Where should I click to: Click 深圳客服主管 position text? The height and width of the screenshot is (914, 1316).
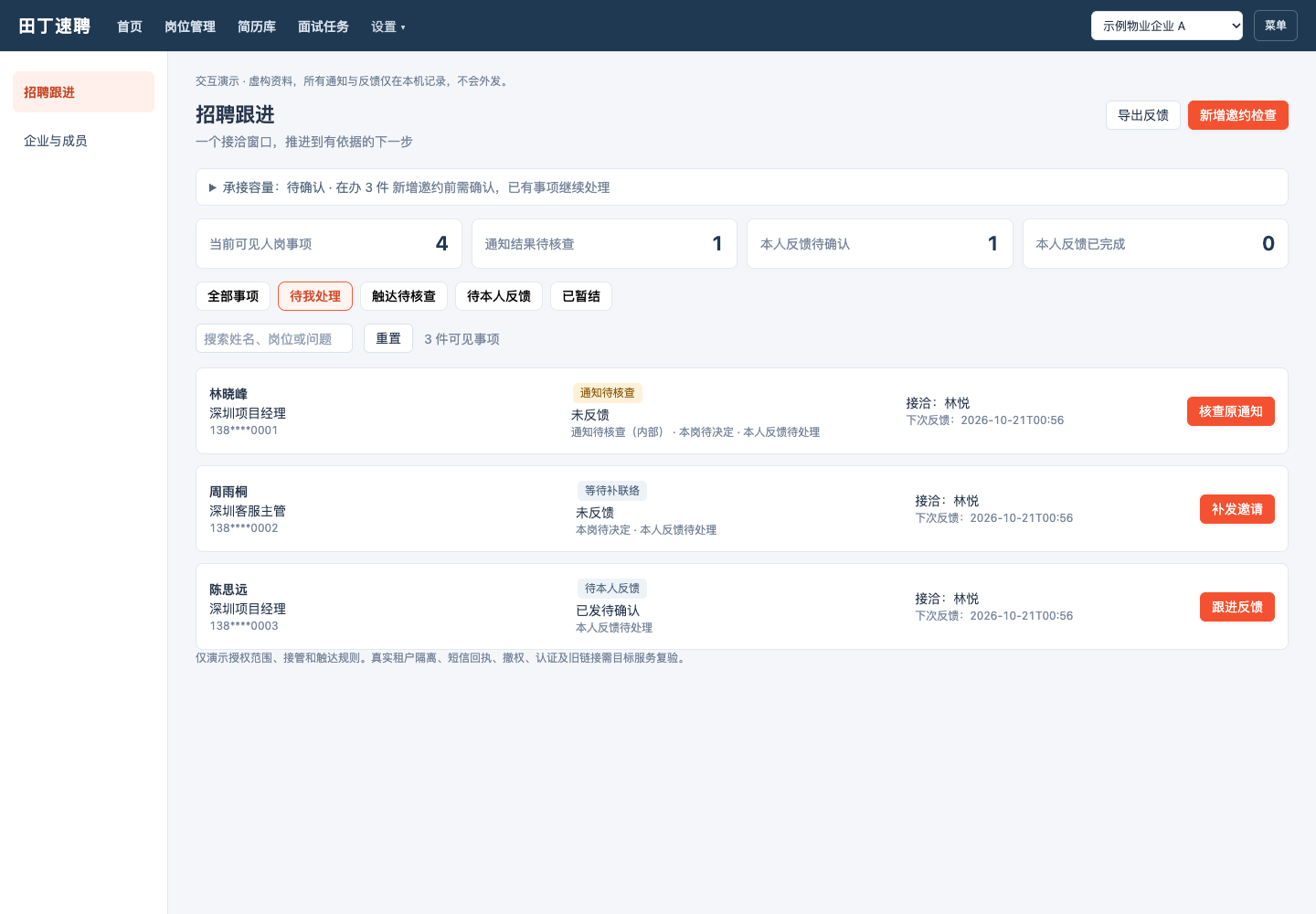coord(248,511)
